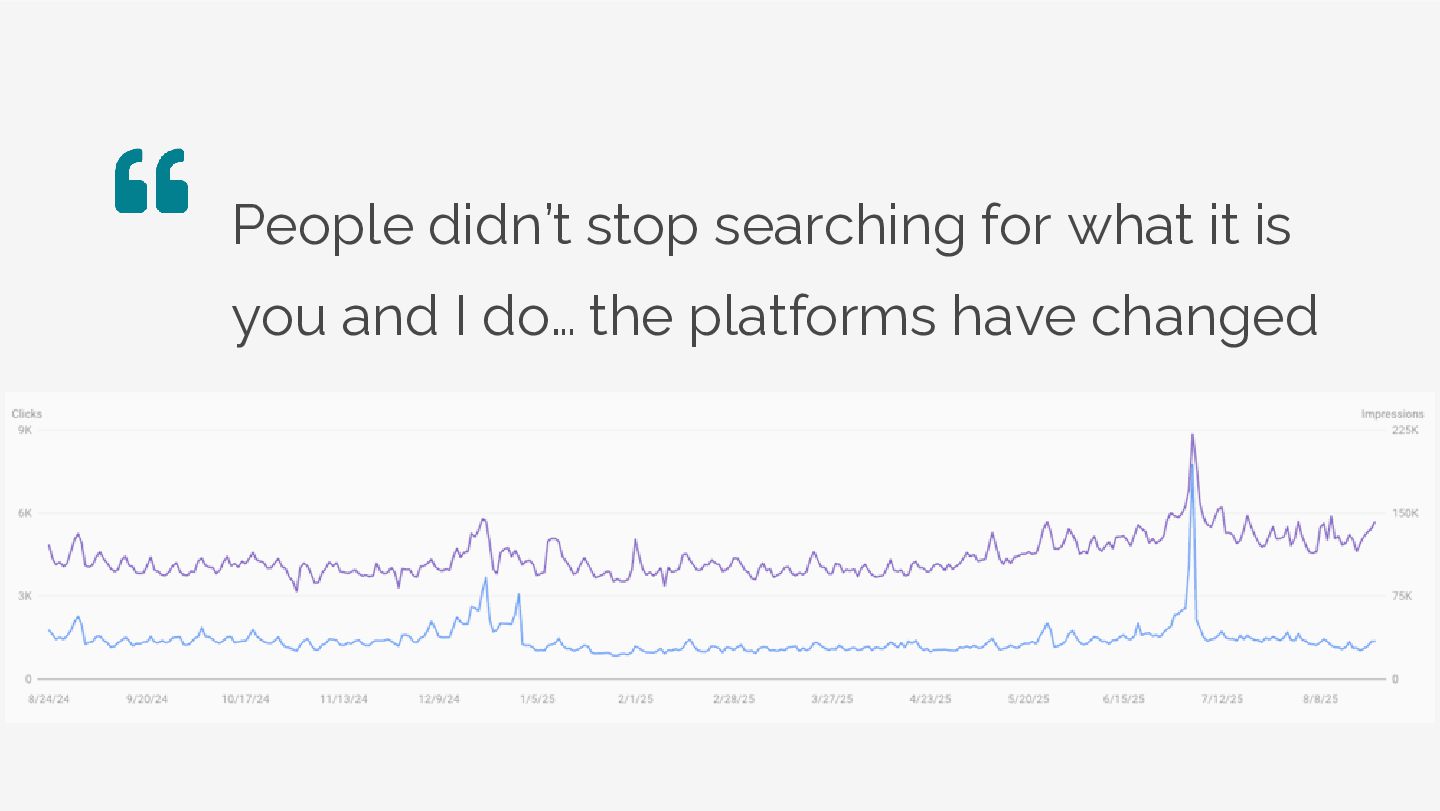
Task: Click the "Impressions" axis title
Action: pos(1392,413)
